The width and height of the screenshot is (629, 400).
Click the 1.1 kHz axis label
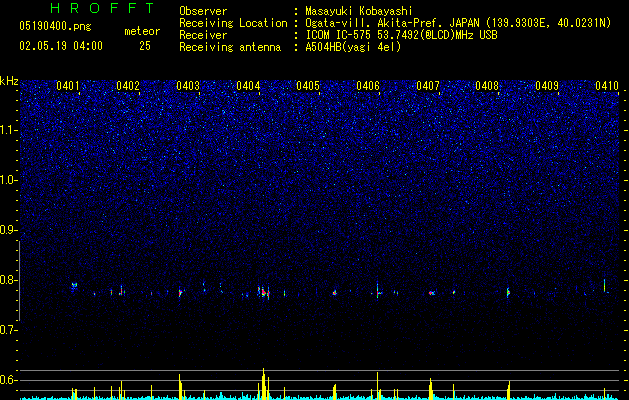click(9, 130)
